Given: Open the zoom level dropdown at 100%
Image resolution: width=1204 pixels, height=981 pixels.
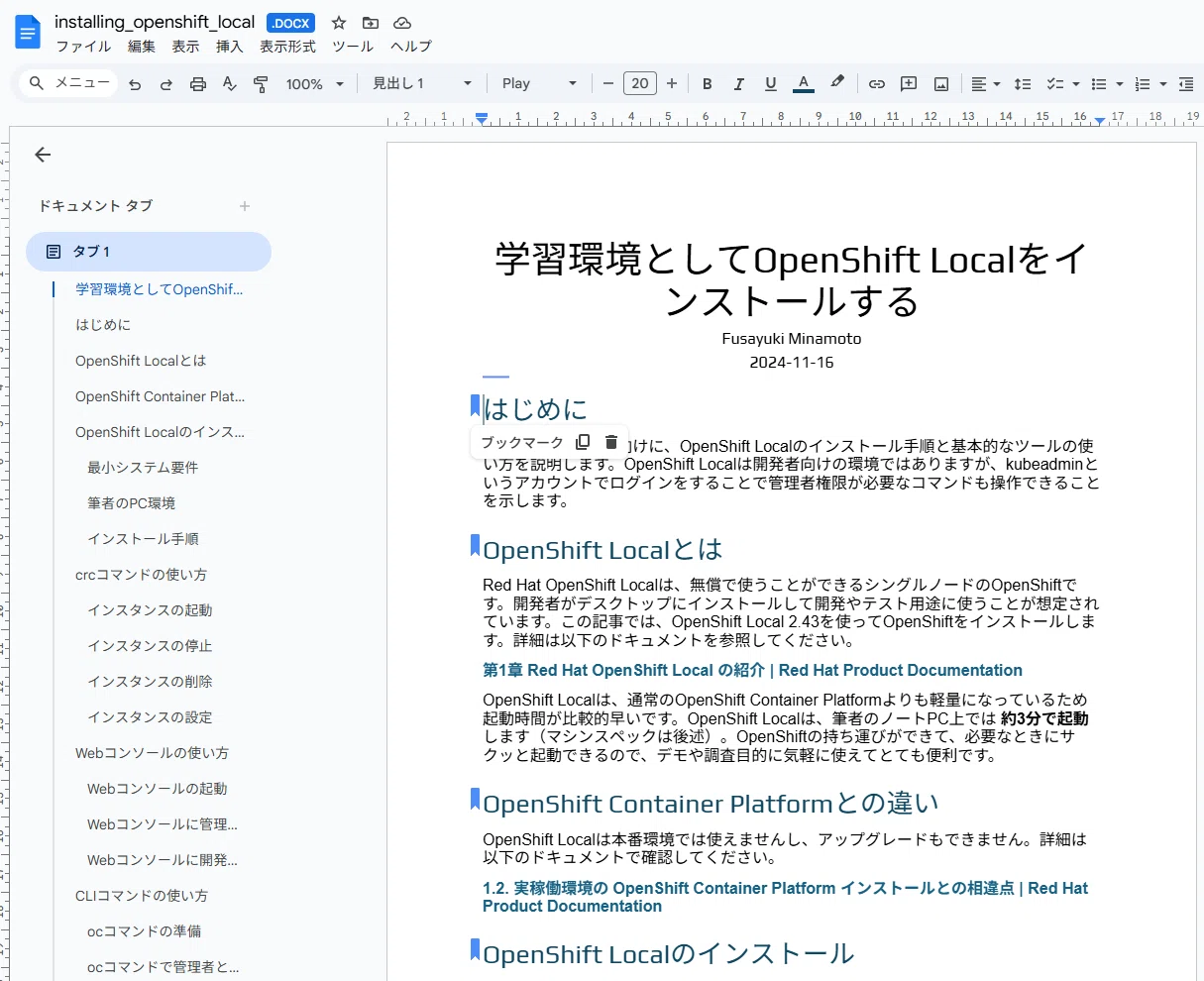Looking at the screenshot, I should click(x=315, y=84).
